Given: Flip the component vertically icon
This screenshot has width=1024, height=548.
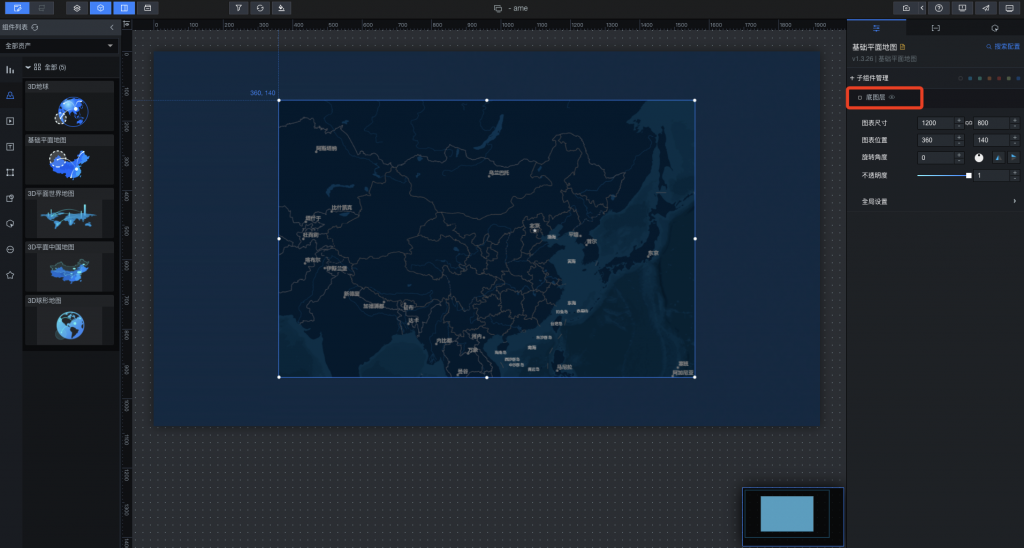Looking at the screenshot, I should tap(1014, 157).
